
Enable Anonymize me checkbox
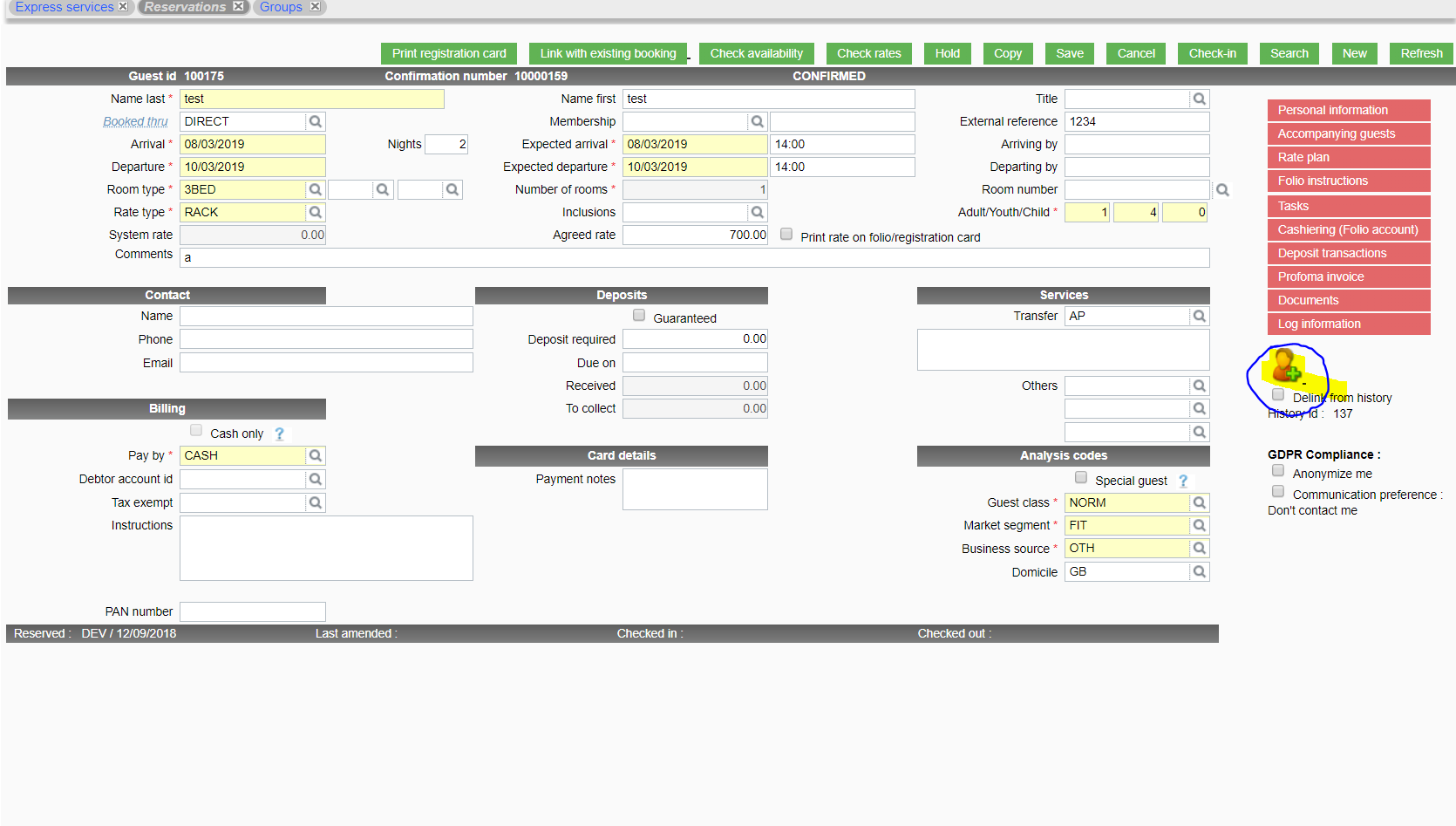pyautogui.click(x=1278, y=471)
